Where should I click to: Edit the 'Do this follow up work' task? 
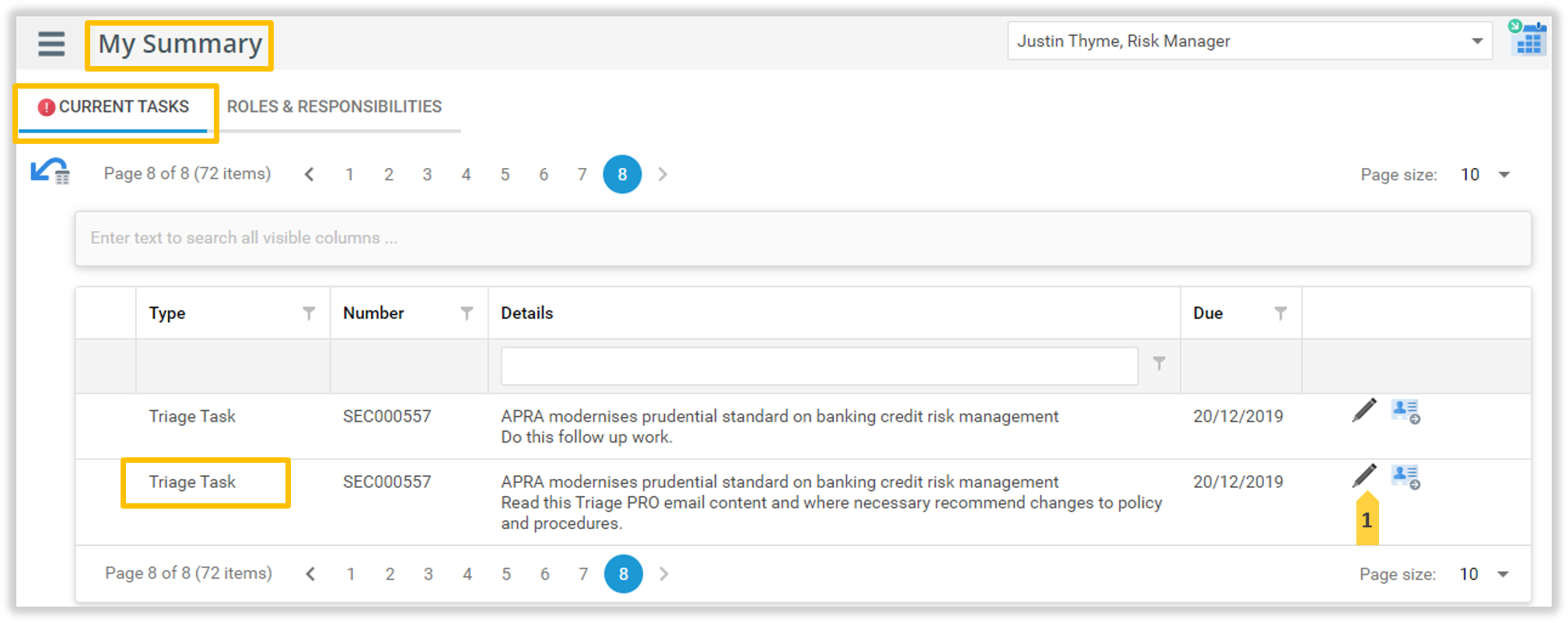pos(1364,410)
